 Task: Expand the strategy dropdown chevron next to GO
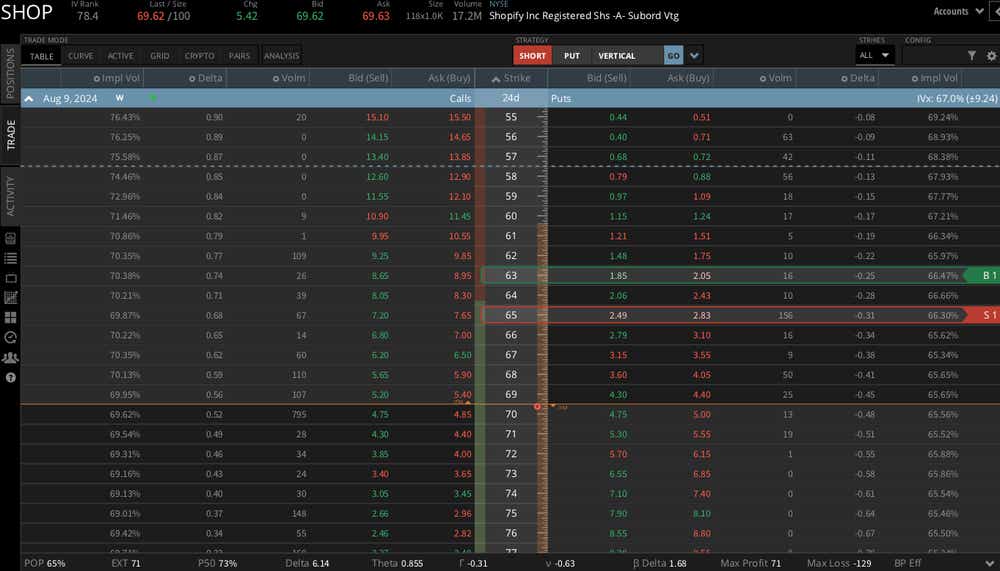[x=694, y=56]
